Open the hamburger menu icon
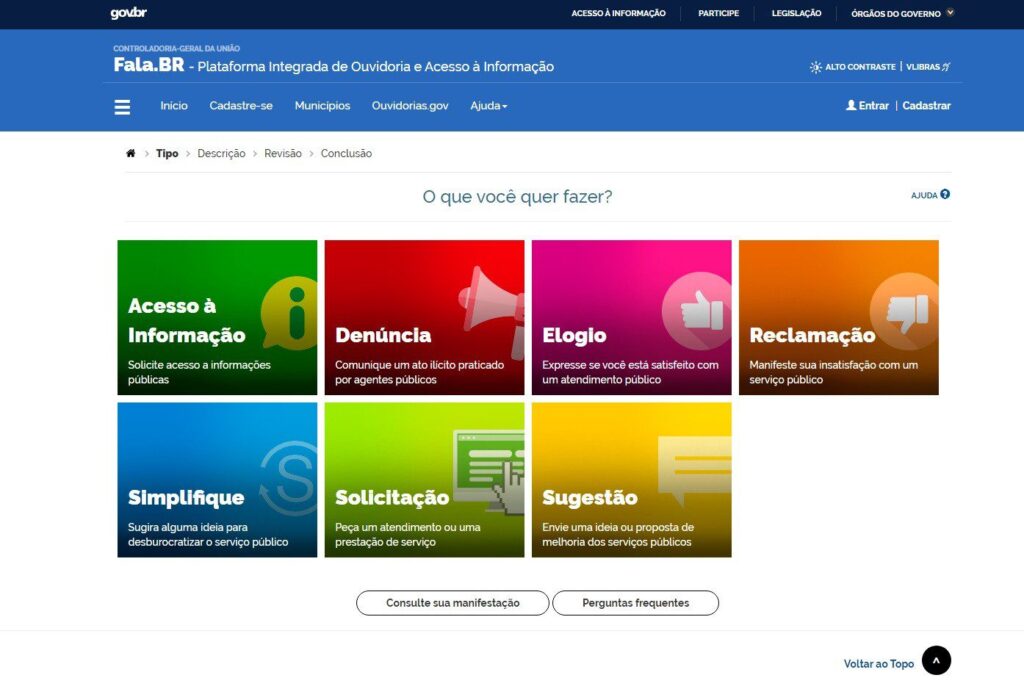This screenshot has height=686, width=1024. pyautogui.click(x=122, y=106)
